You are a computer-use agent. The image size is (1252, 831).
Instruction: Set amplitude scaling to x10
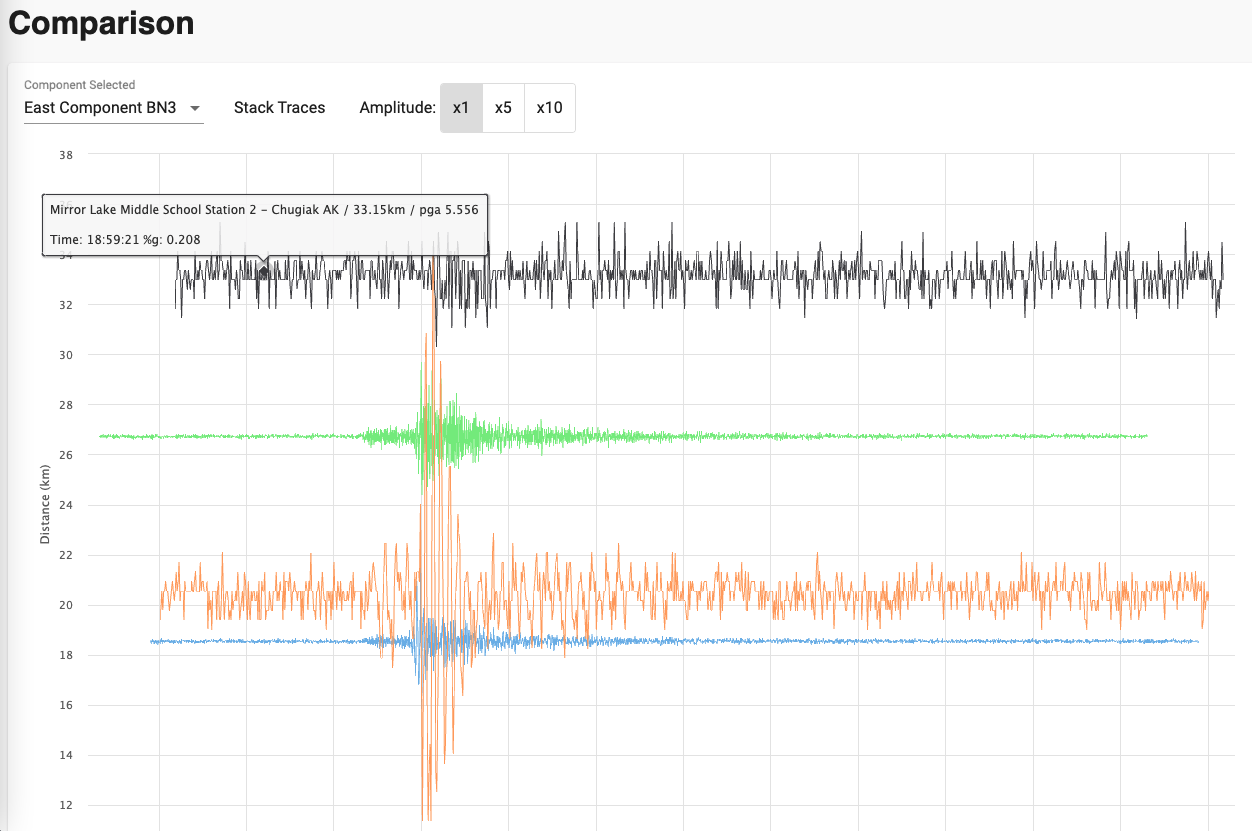pos(549,107)
